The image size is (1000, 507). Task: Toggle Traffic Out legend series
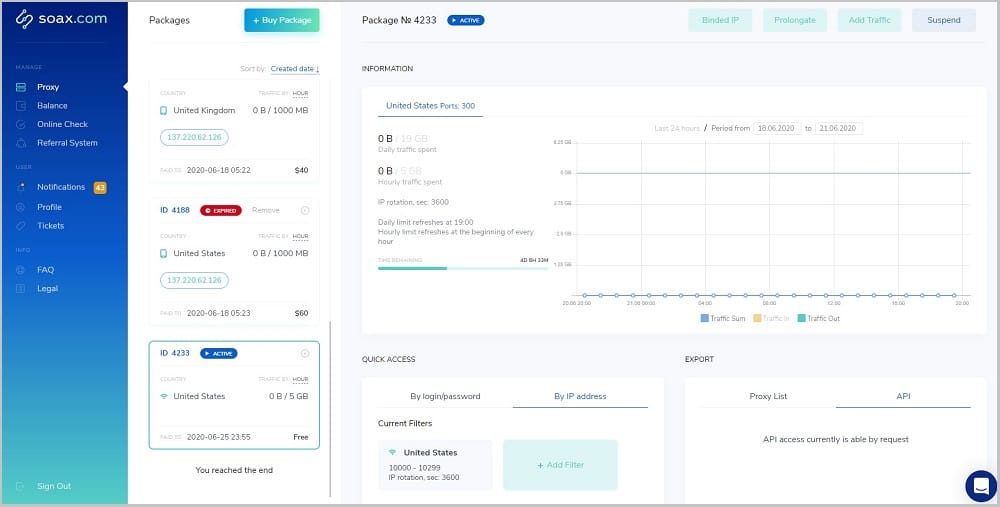tap(818, 318)
